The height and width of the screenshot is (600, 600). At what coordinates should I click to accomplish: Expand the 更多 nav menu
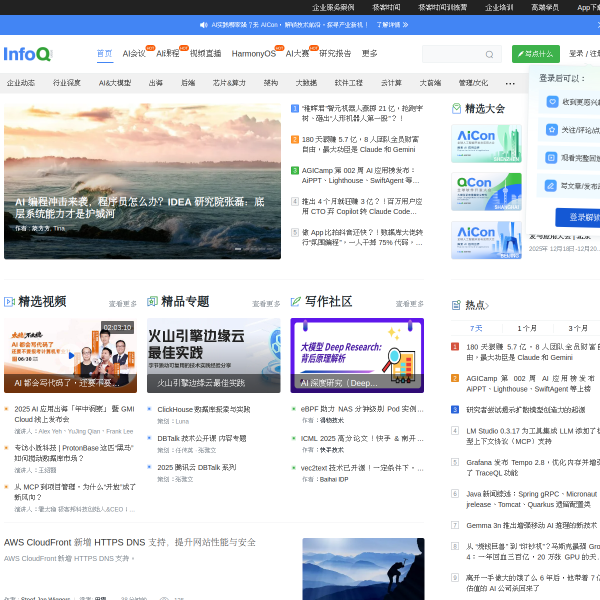point(369,54)
